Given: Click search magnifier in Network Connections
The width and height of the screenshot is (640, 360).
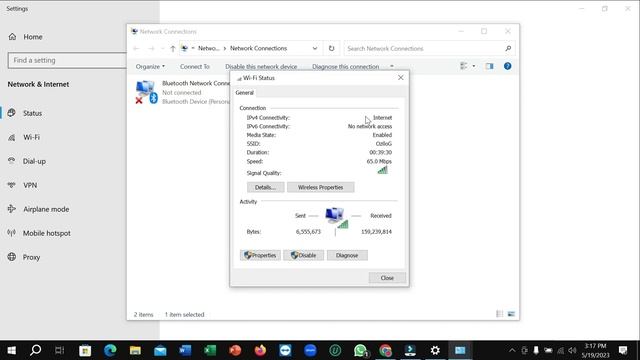Looking at the screenshot, I should point(508,49).
